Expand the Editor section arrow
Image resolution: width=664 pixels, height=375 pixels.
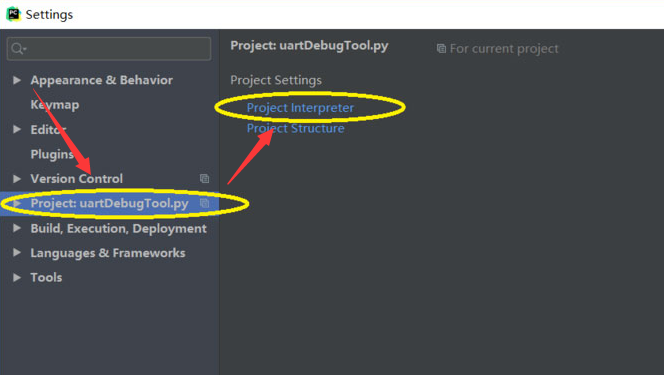pyautogui.click(x=17, y=129)
